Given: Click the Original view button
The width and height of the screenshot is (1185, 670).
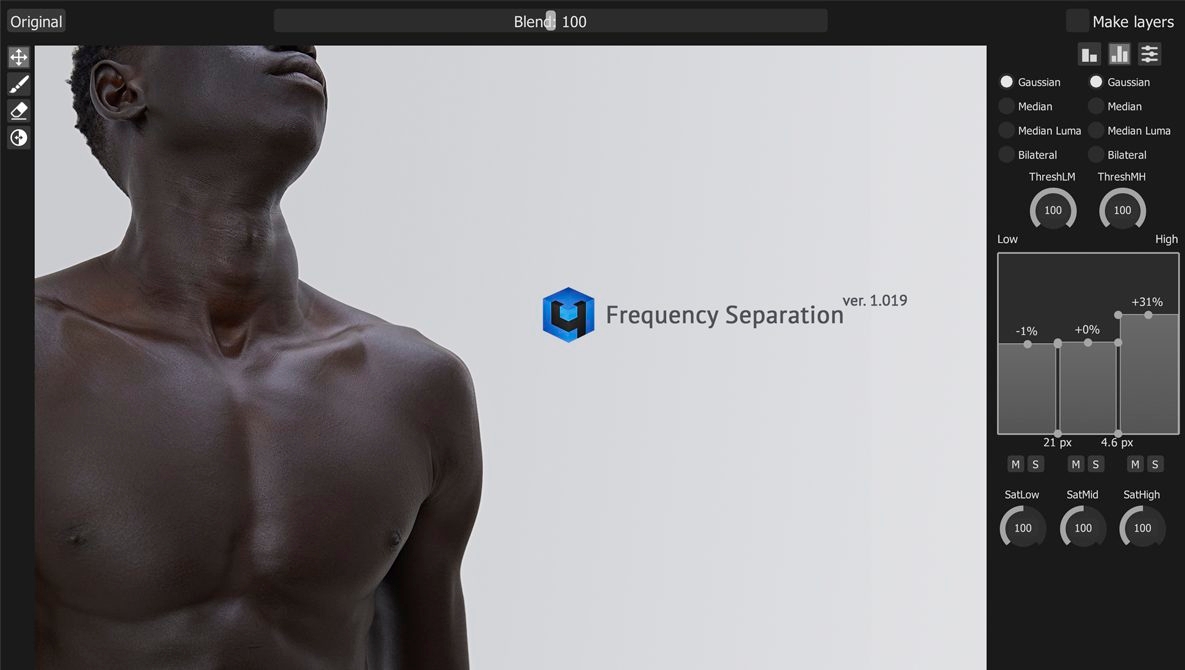Looking at the screenshot, I should (36, 20).
